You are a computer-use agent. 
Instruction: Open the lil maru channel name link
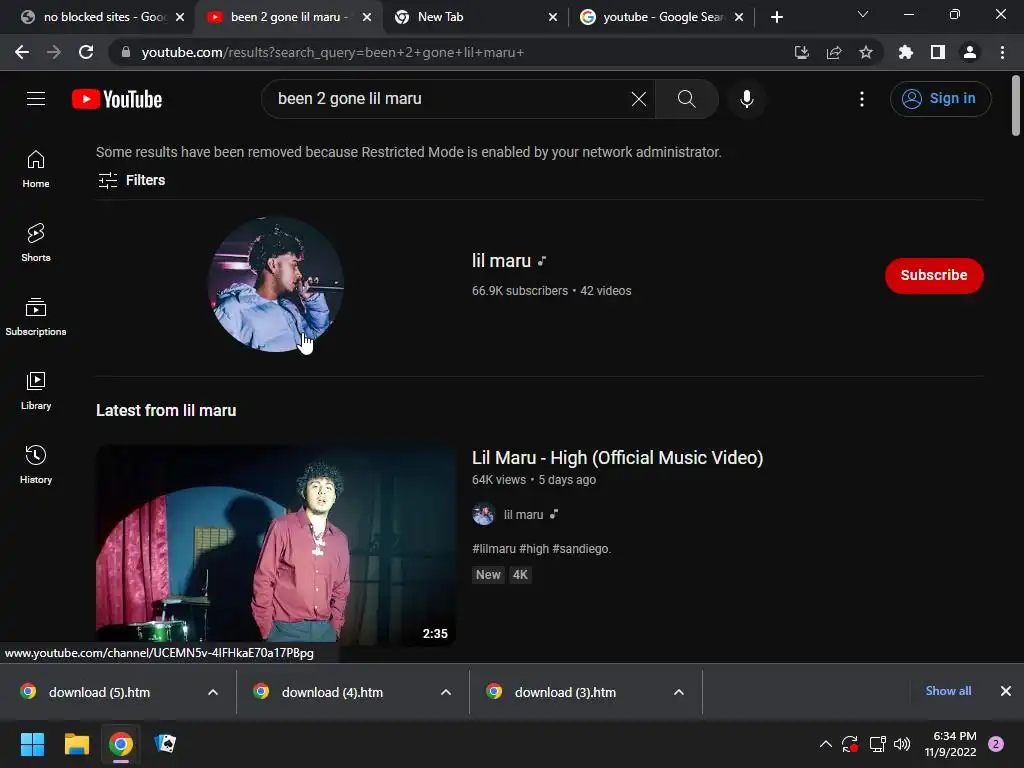501,261
